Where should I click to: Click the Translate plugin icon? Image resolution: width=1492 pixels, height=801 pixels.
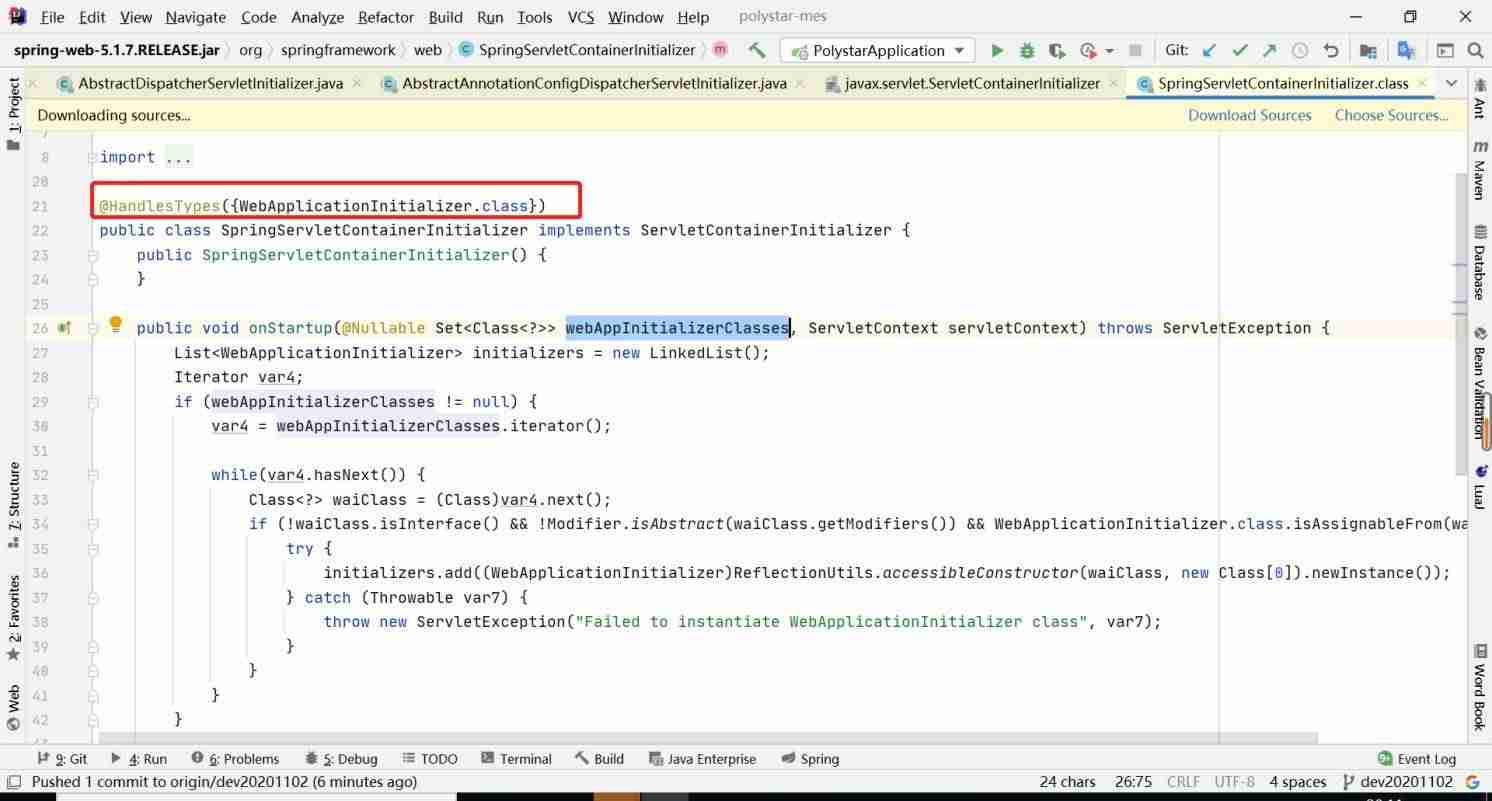pos(1406,50)
